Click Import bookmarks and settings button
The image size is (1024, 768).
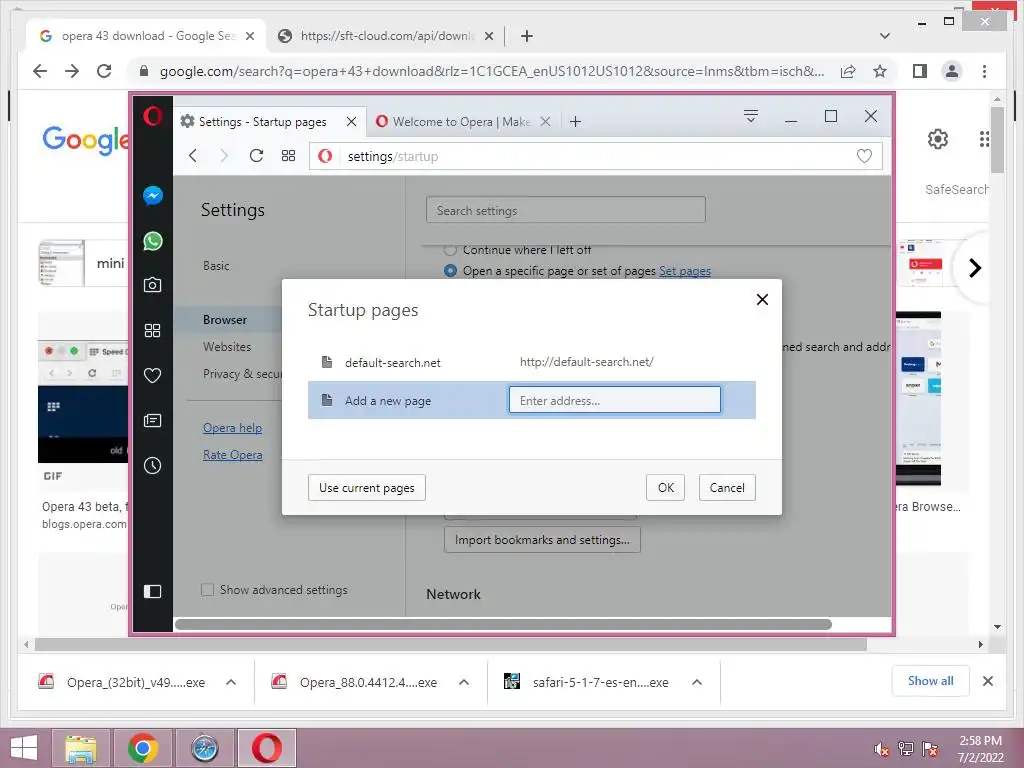542,540
